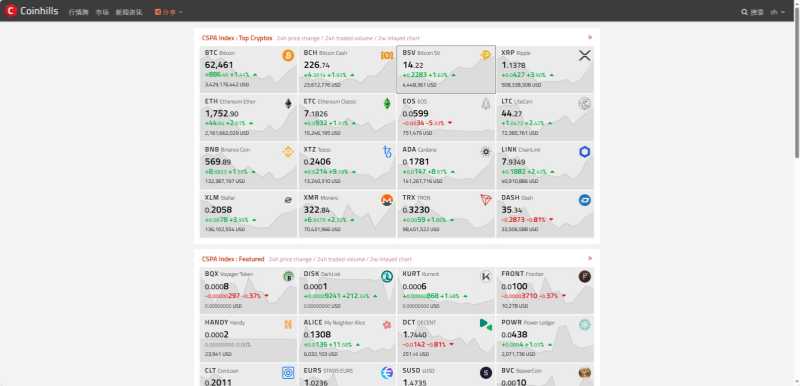Click the FRONT price 0.0100
Screen dimensions: 800x386
(514, 287)
